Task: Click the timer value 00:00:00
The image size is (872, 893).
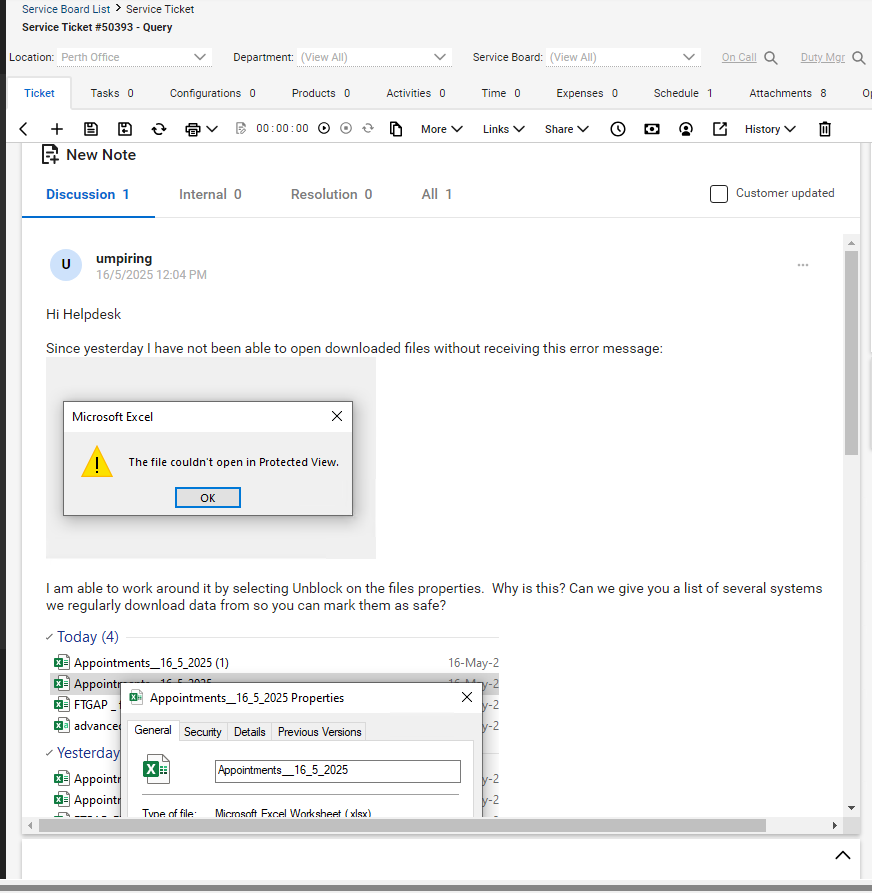Action: pos(283,129)
